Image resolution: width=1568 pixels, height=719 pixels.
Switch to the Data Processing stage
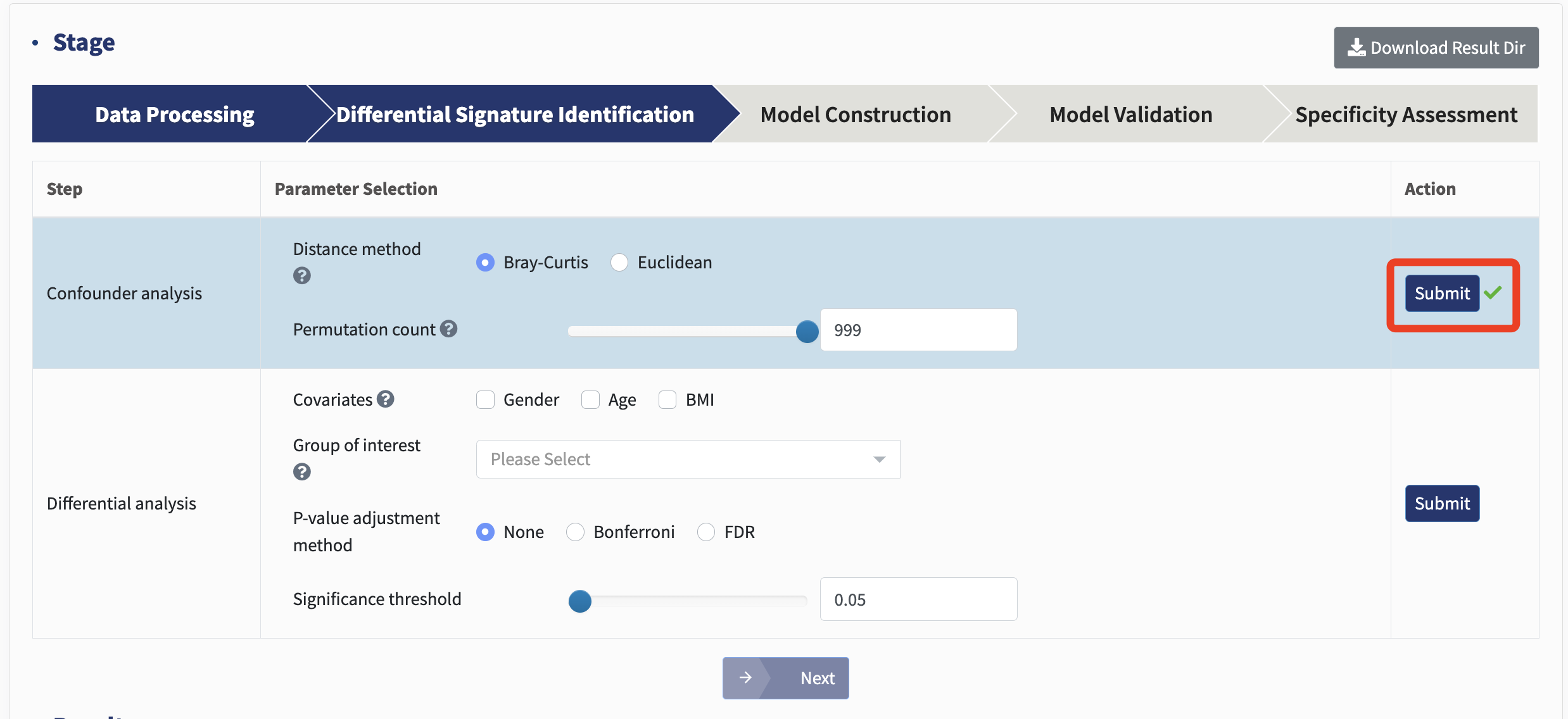pos(174,114)
